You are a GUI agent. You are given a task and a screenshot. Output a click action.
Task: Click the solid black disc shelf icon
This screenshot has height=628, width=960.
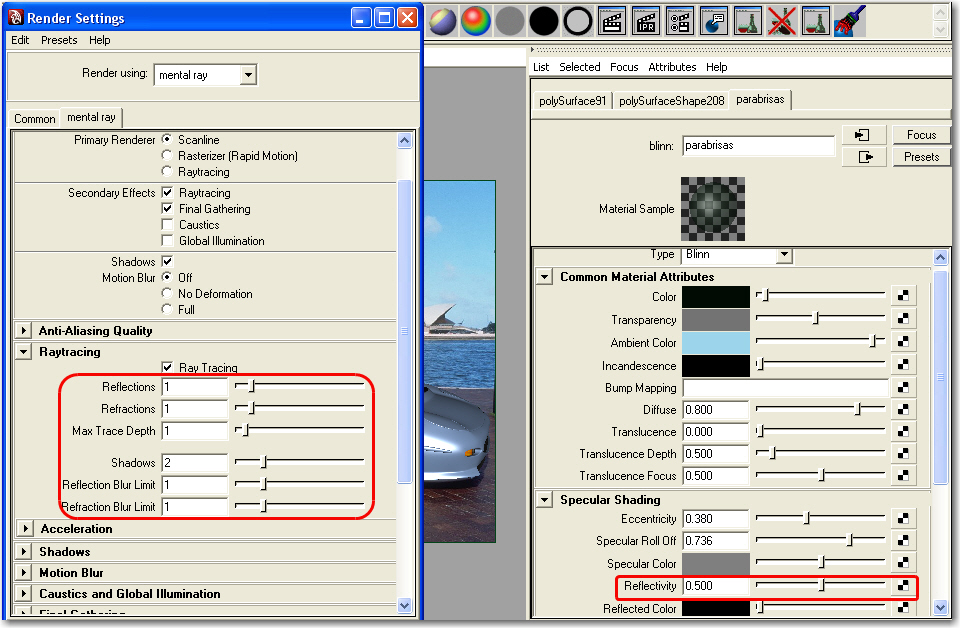[544, 21]
